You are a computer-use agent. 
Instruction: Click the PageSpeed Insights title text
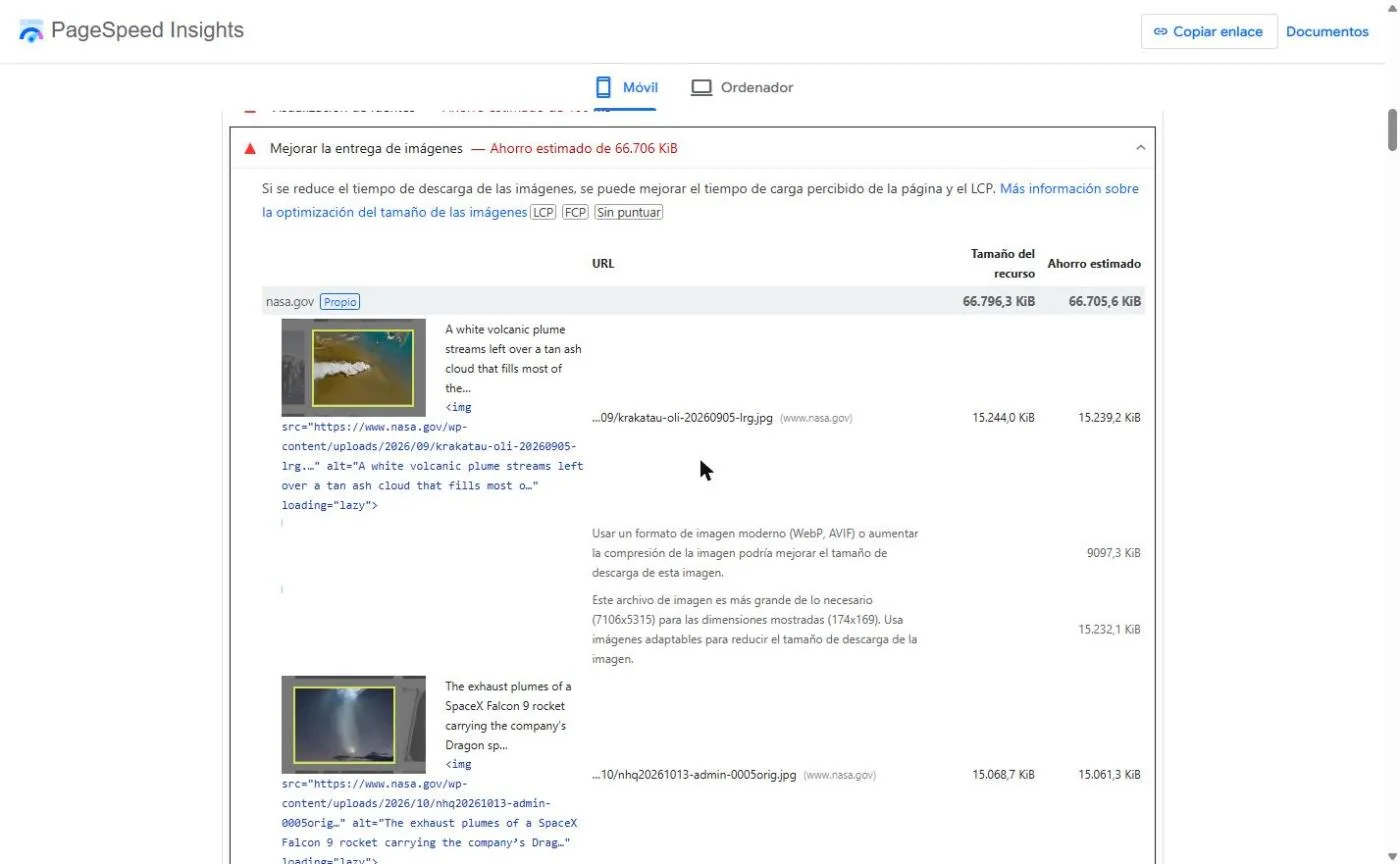tap(147, 30)
